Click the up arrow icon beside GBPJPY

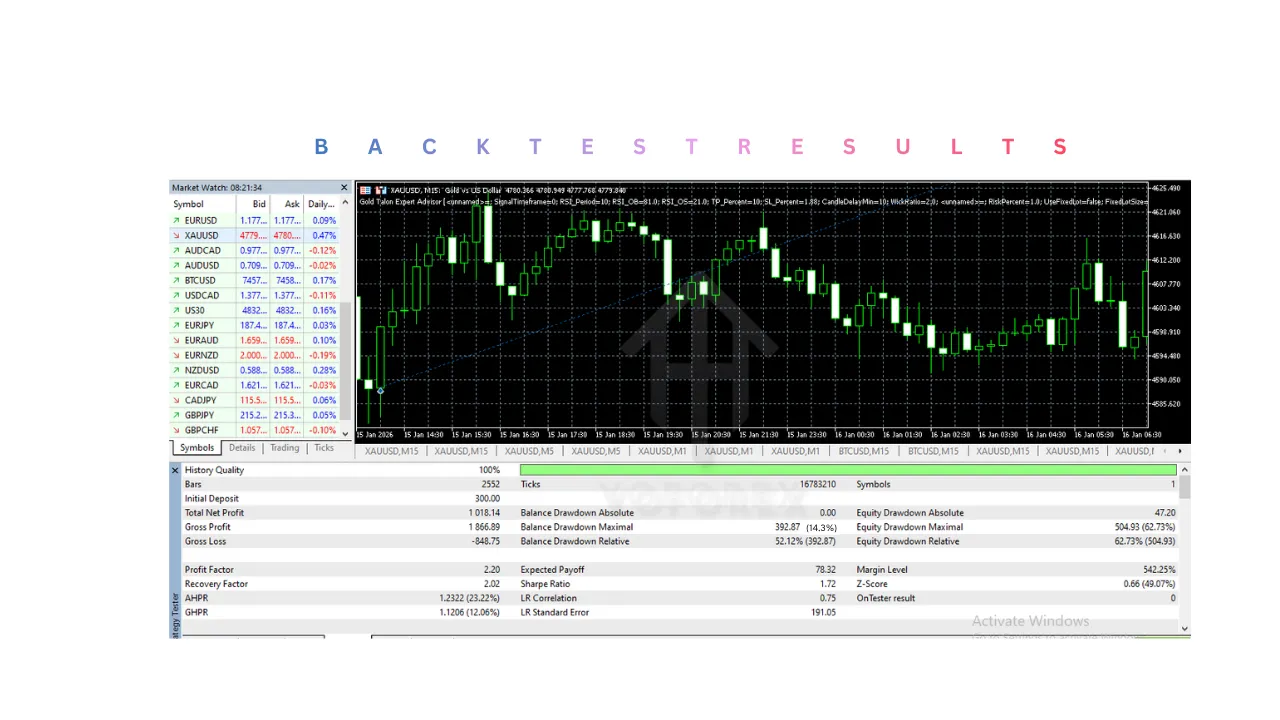[177, 415]
